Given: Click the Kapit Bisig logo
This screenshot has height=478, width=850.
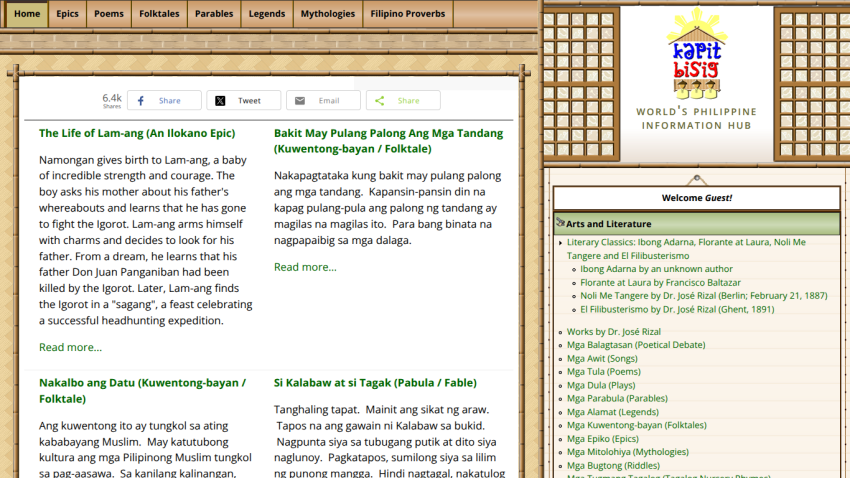Looking at the screenshot, I should pyautogui.click(x=697, y=54).
